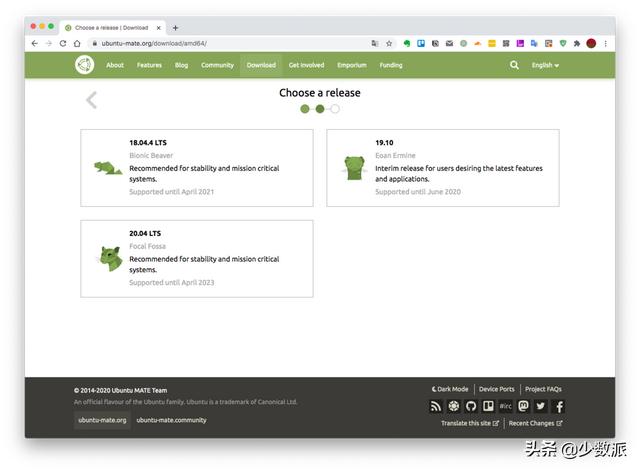
Task: Toggle Dark Mode in the footer
Action: point(450,389)
